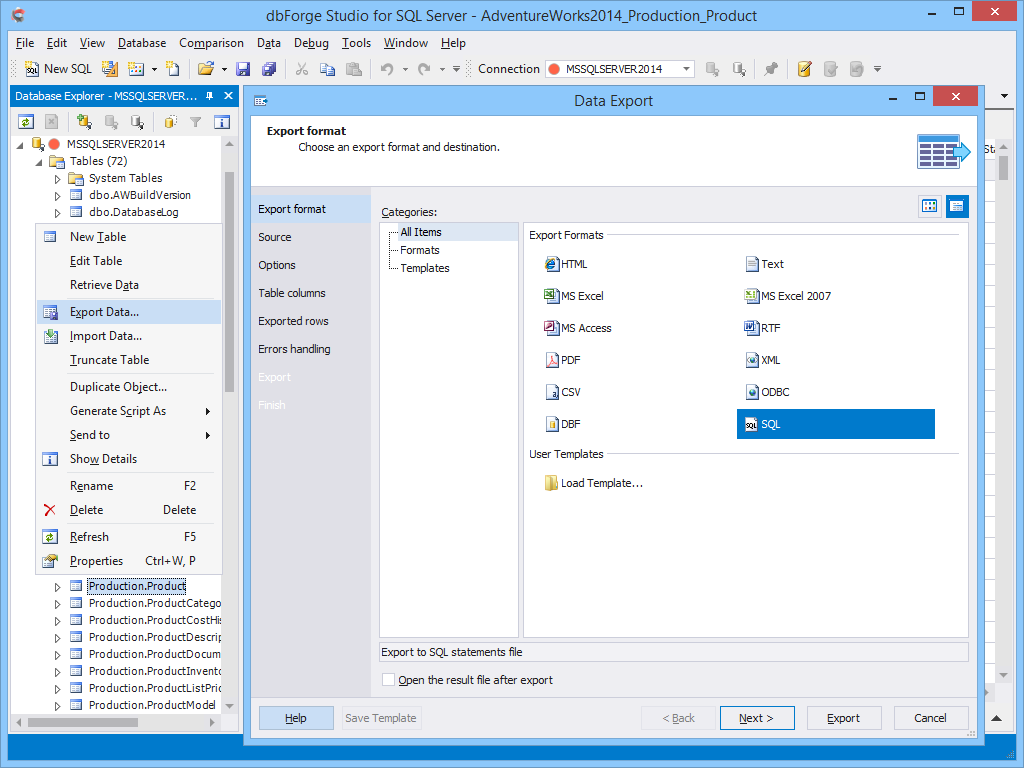1024x768 pixels.
Task: Select the MS Excel export format
Action: 574,296
